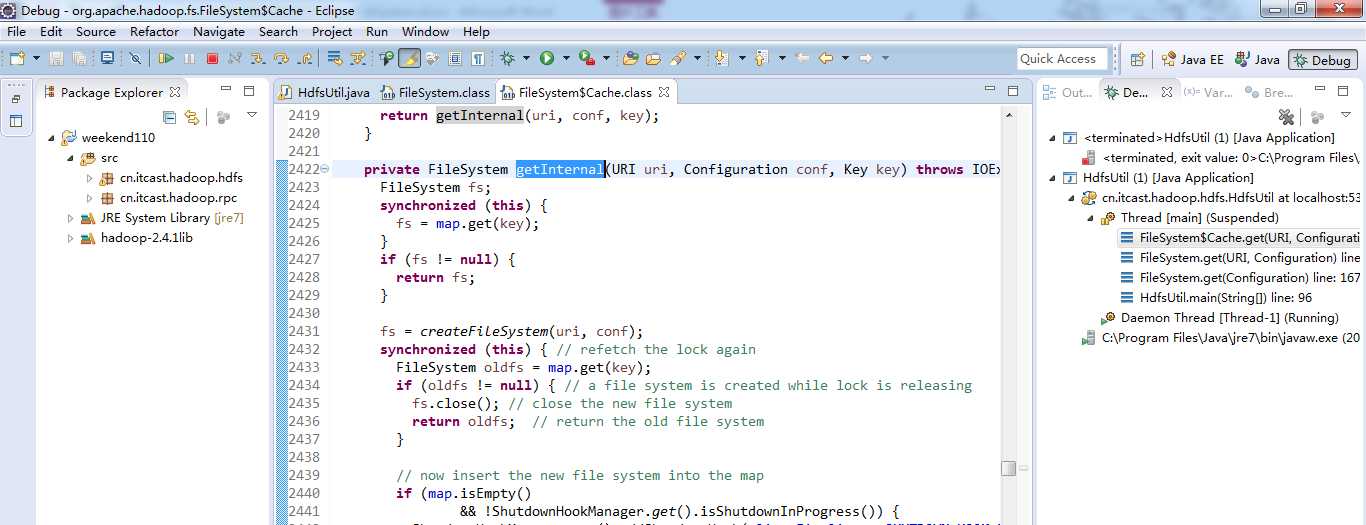Launch Debug with the bug icon
This screenshot has height=525, width=1366.
coord(507,59)
